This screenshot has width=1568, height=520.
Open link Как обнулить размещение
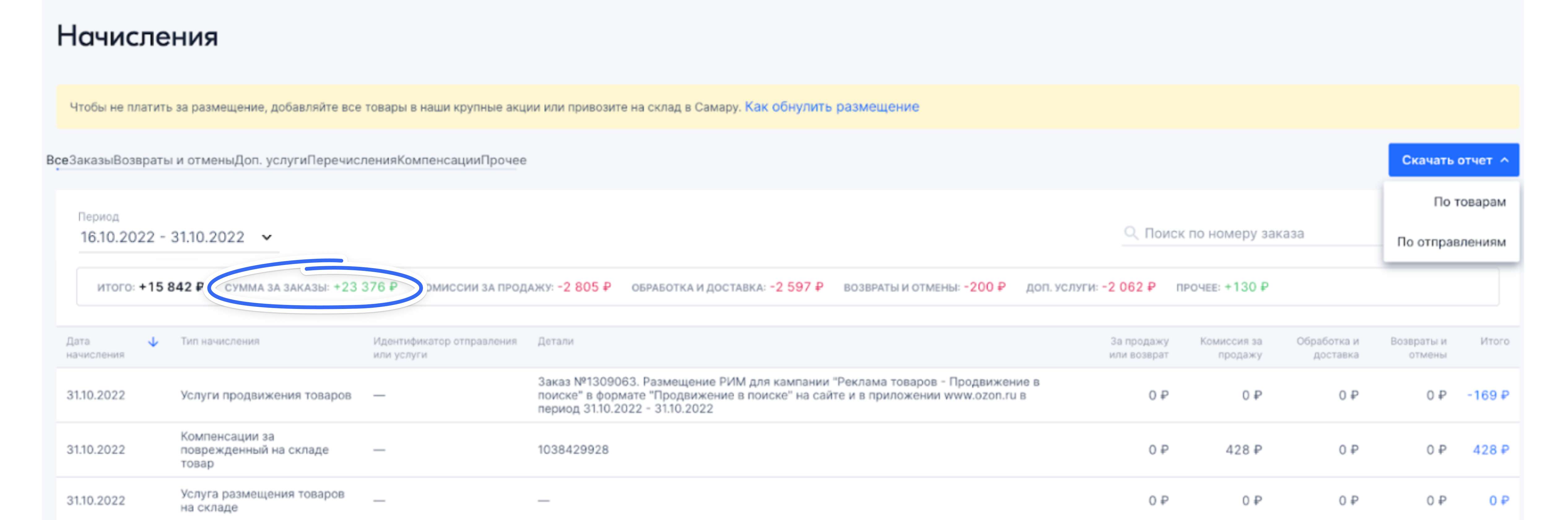pyautogui.click(x=831, y=107)
